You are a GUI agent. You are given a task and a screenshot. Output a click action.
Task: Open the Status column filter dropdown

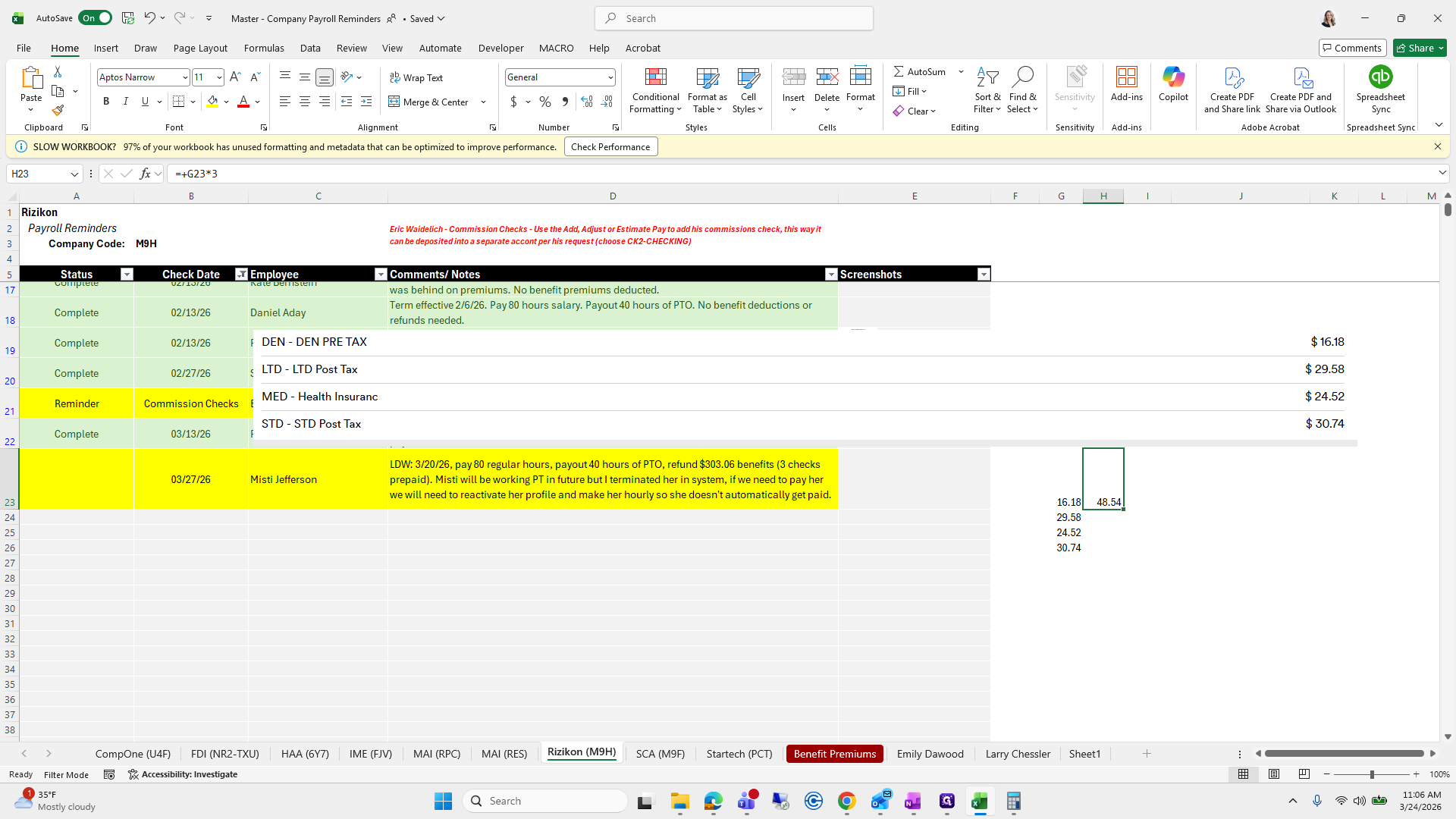pyautogui.click(x=127, y=275)
